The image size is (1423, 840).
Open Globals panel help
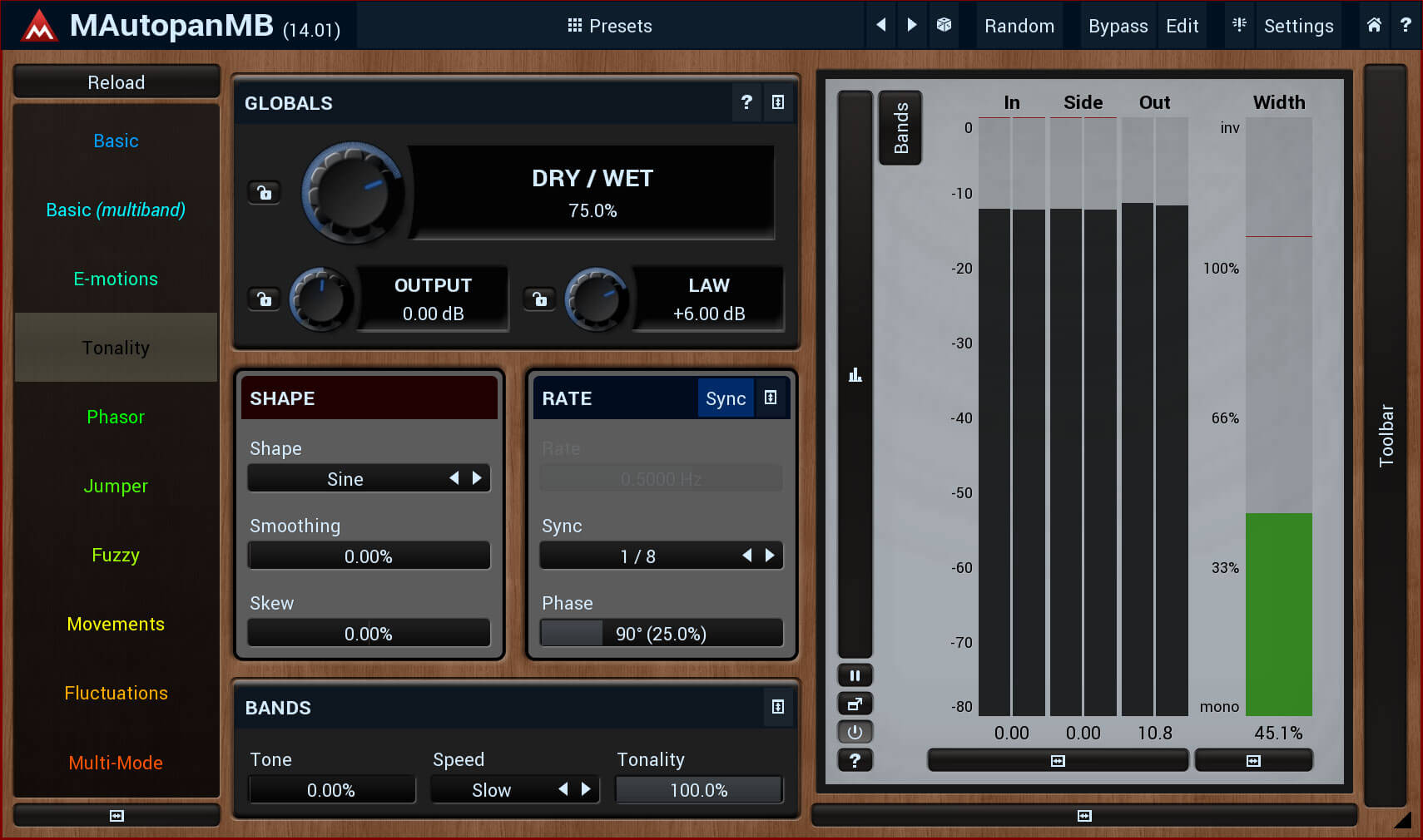[x=746, y=102]
